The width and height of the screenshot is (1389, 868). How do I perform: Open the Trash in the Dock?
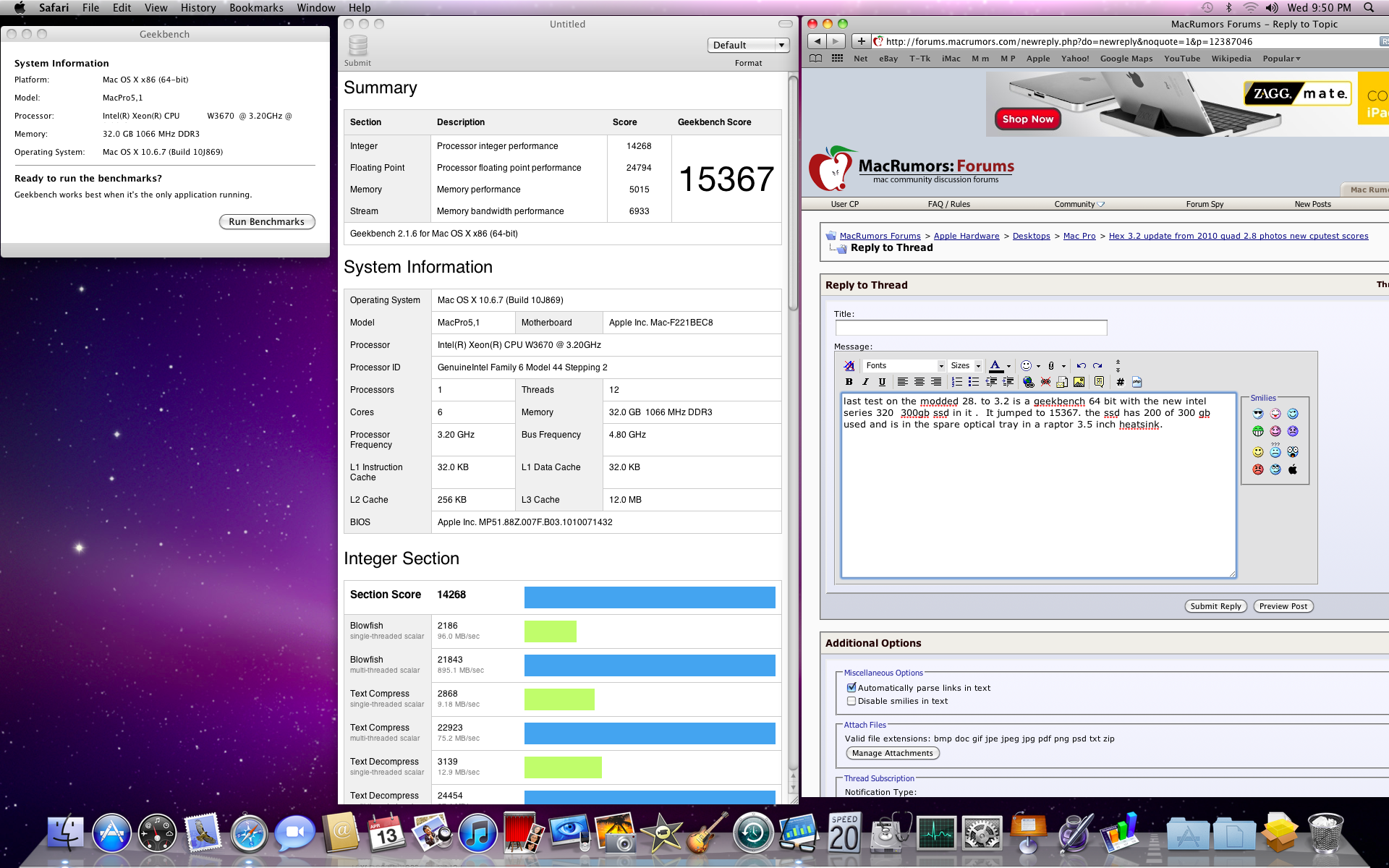(x=1325, y=833)
